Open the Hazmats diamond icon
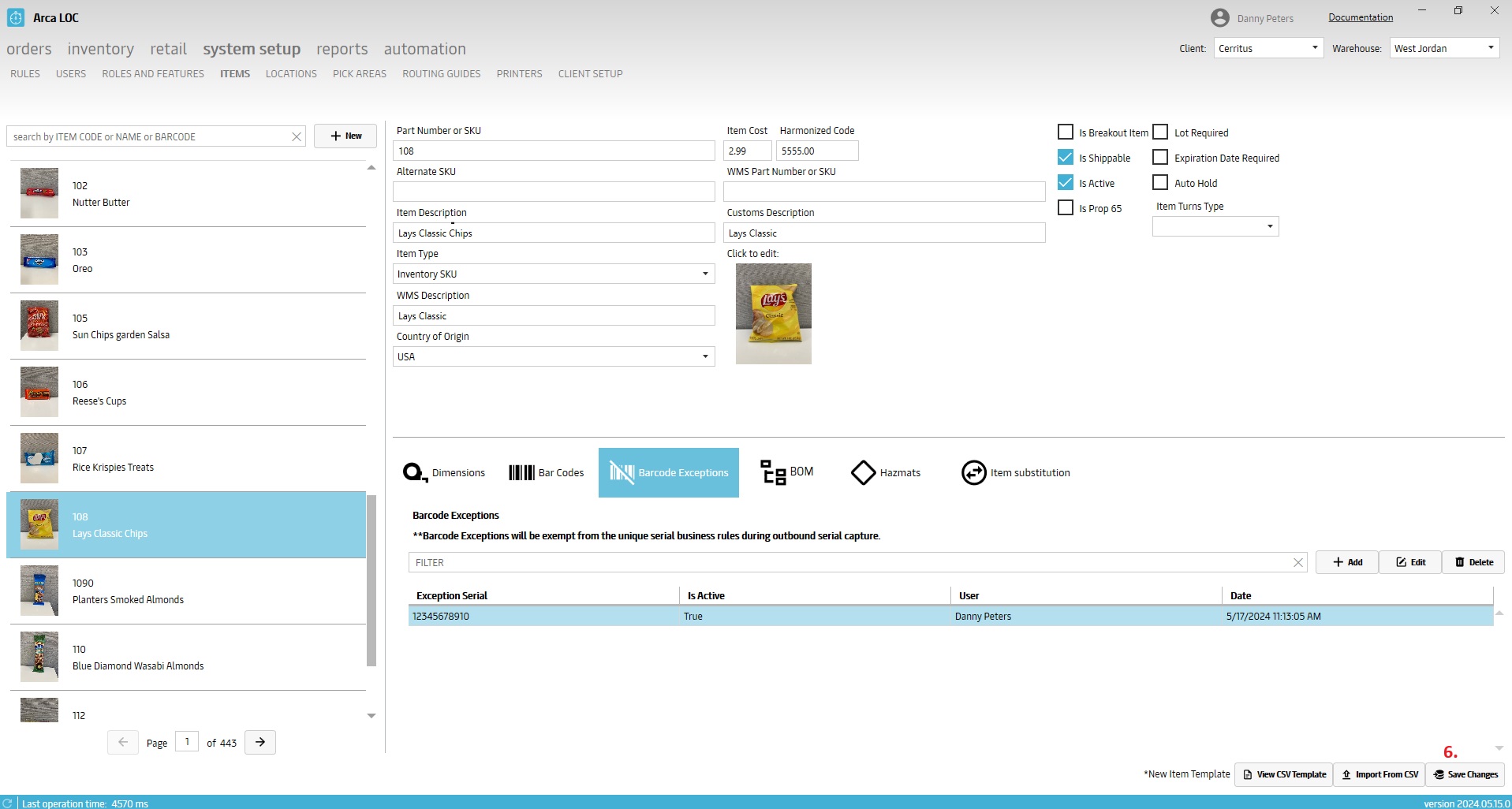 pyautogui.click(x=864, y=472)
